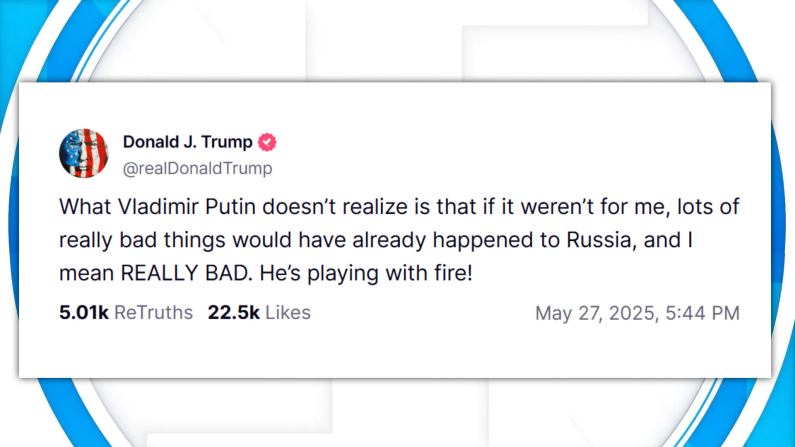Image resolution: width=795 pixels, height=447 pixels.
Task: Click the word Likes
Action: point(288,313)
